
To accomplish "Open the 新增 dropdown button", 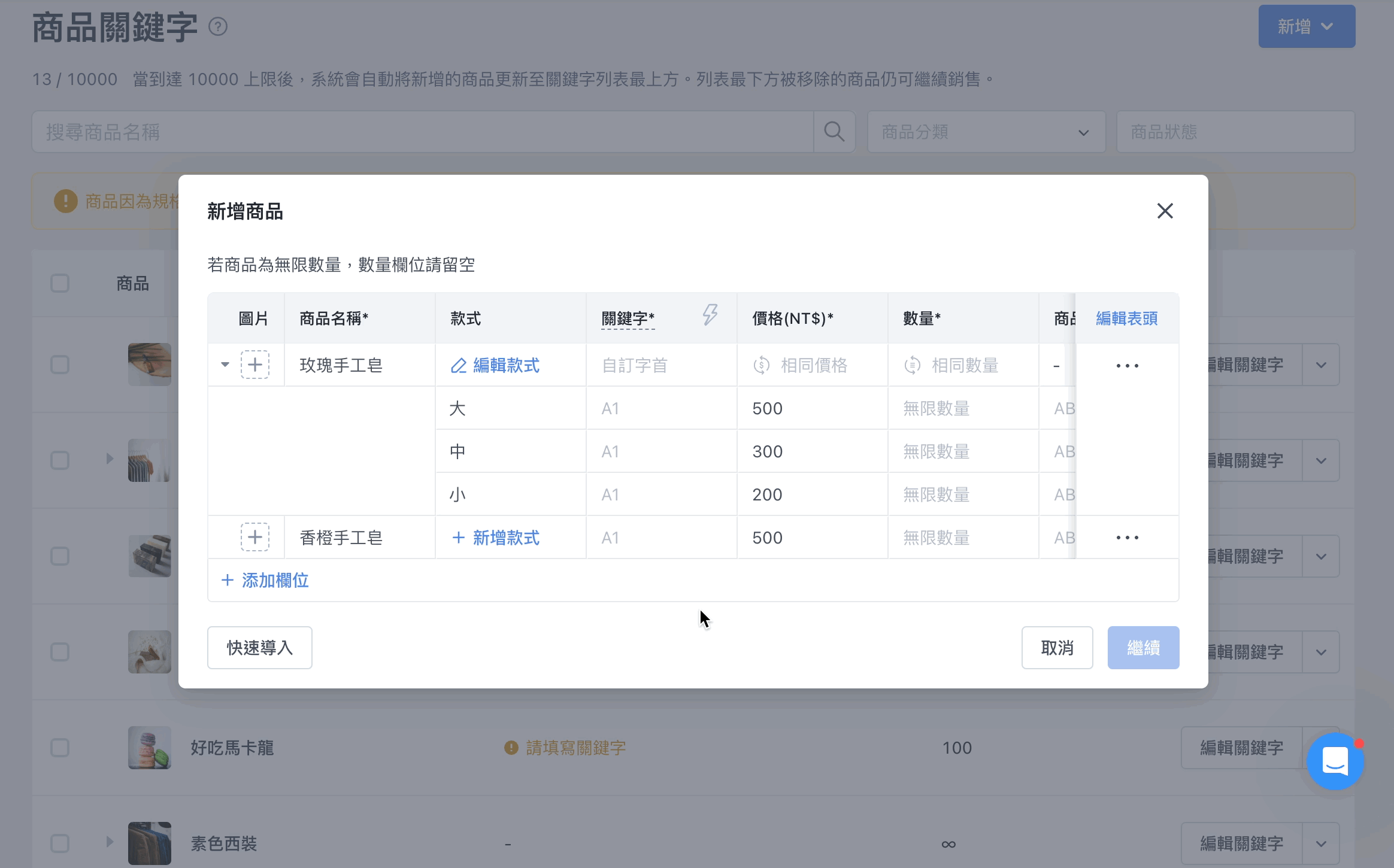I will 1307,26.
